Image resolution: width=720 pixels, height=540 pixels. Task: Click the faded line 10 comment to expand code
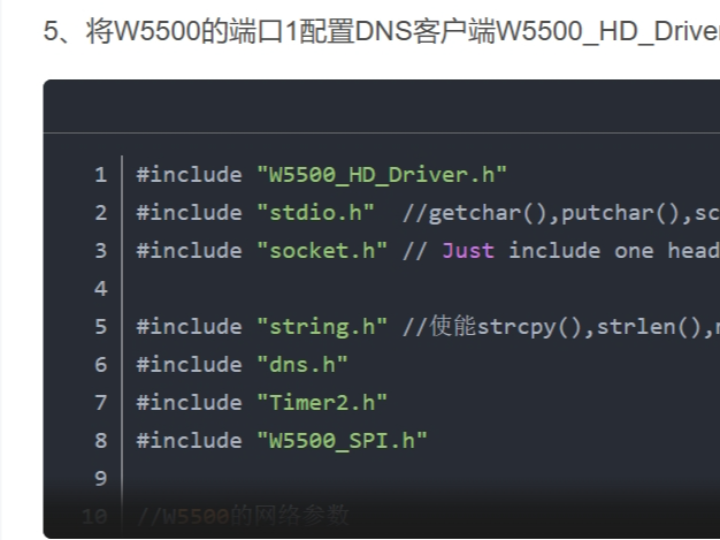click(243, 516)
